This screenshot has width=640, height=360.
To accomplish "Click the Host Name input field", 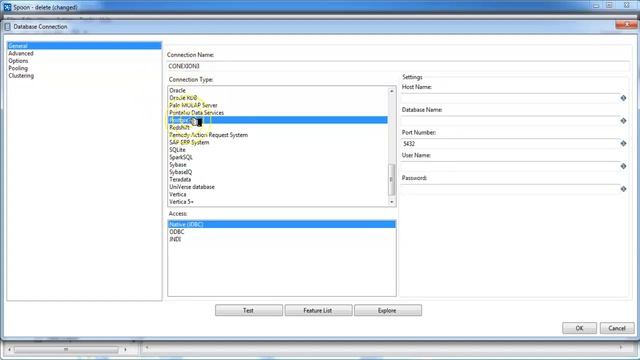I will pyautogui.click(x=510, y=98).
